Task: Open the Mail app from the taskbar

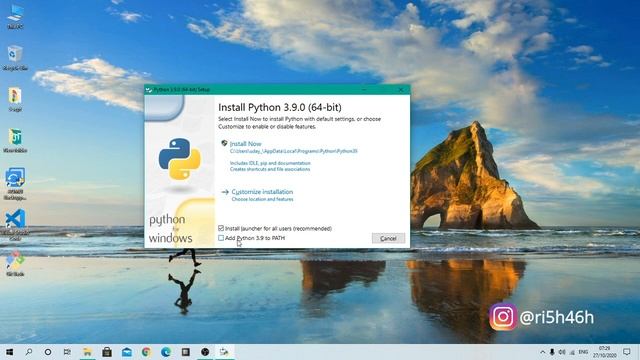Action: point(127,352)
